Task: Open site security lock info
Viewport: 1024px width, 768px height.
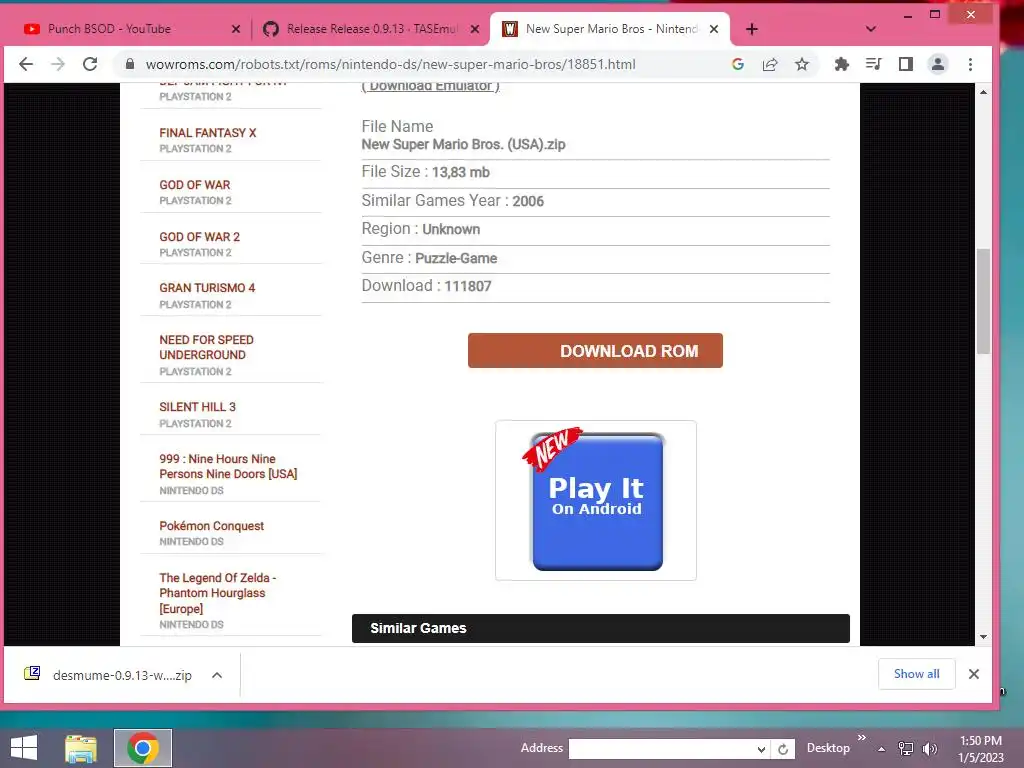Action: (129, 64)
